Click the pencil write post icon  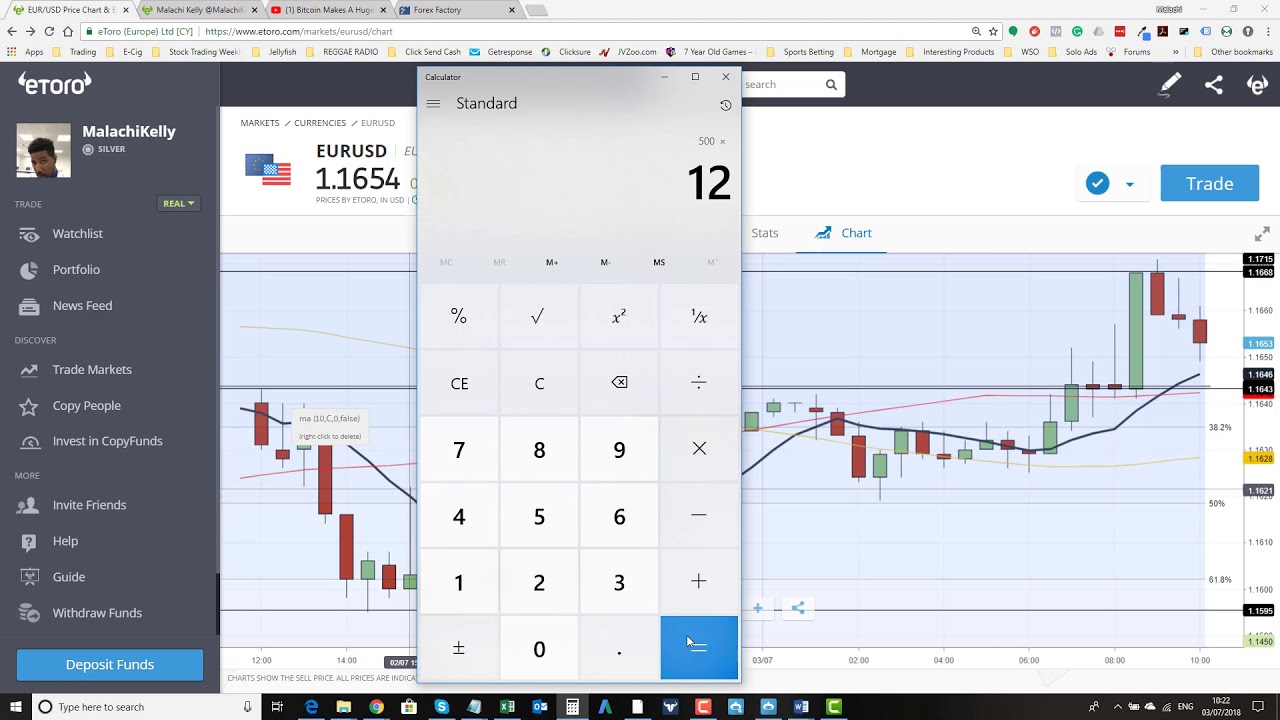tap(1170, 85)
